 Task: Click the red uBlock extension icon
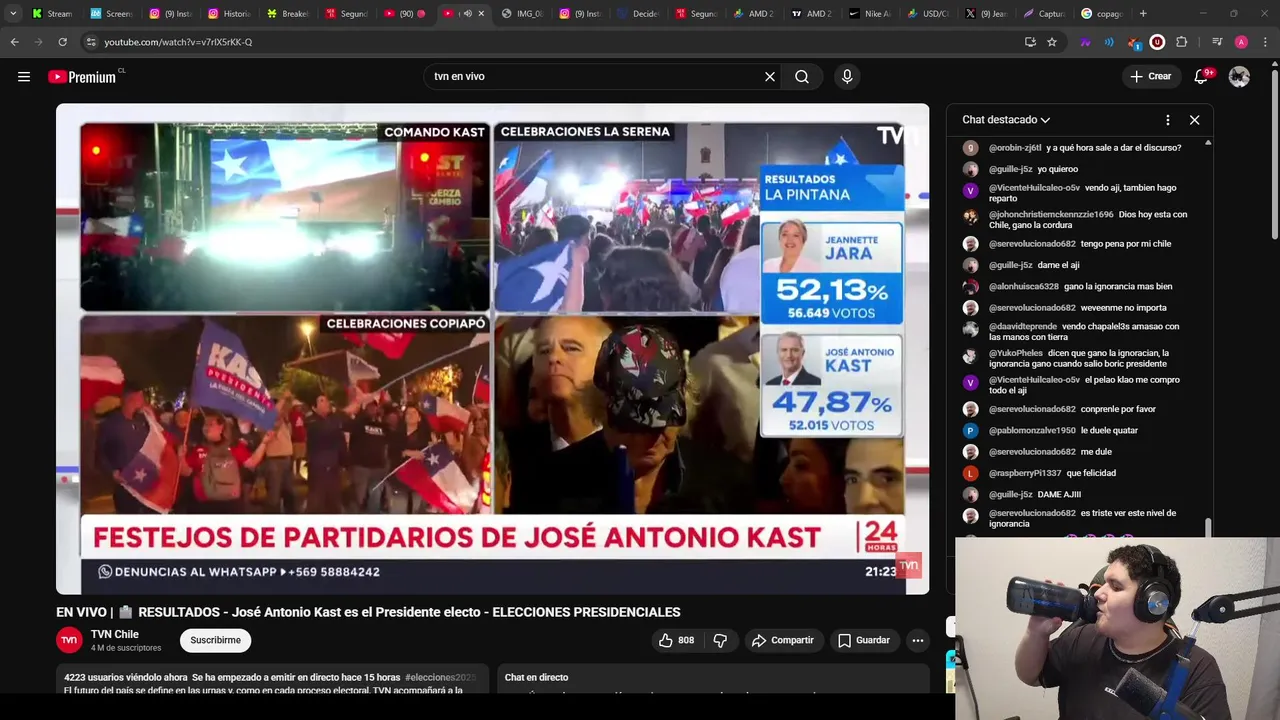[x=1157, y=42]
